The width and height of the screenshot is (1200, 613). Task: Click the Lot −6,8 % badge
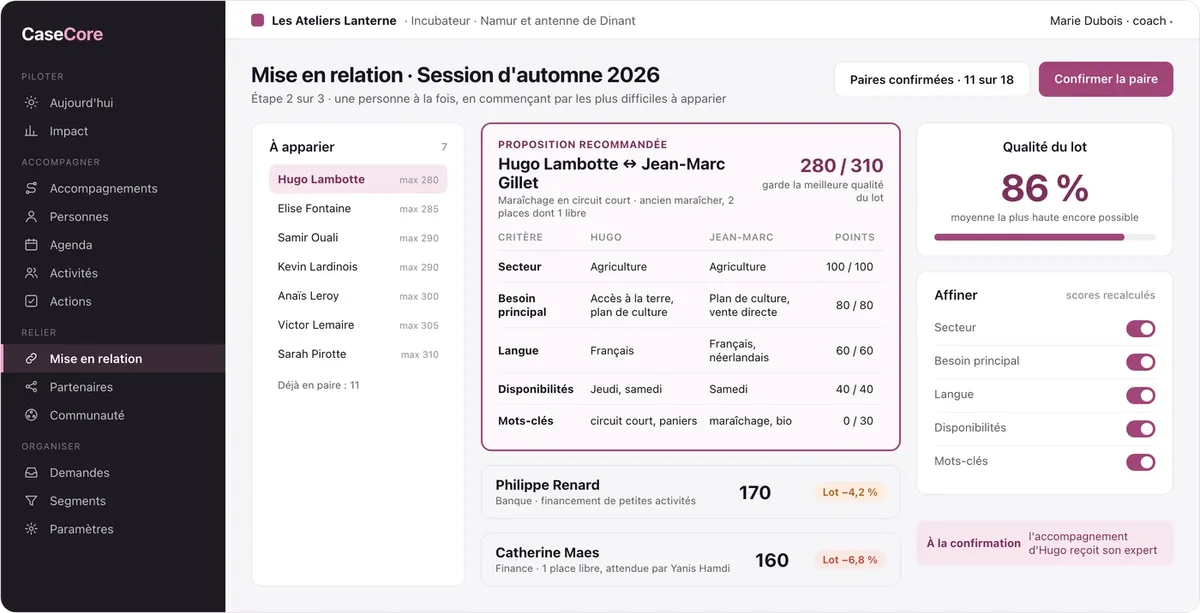pyautogui.click(x=849, y=560)
